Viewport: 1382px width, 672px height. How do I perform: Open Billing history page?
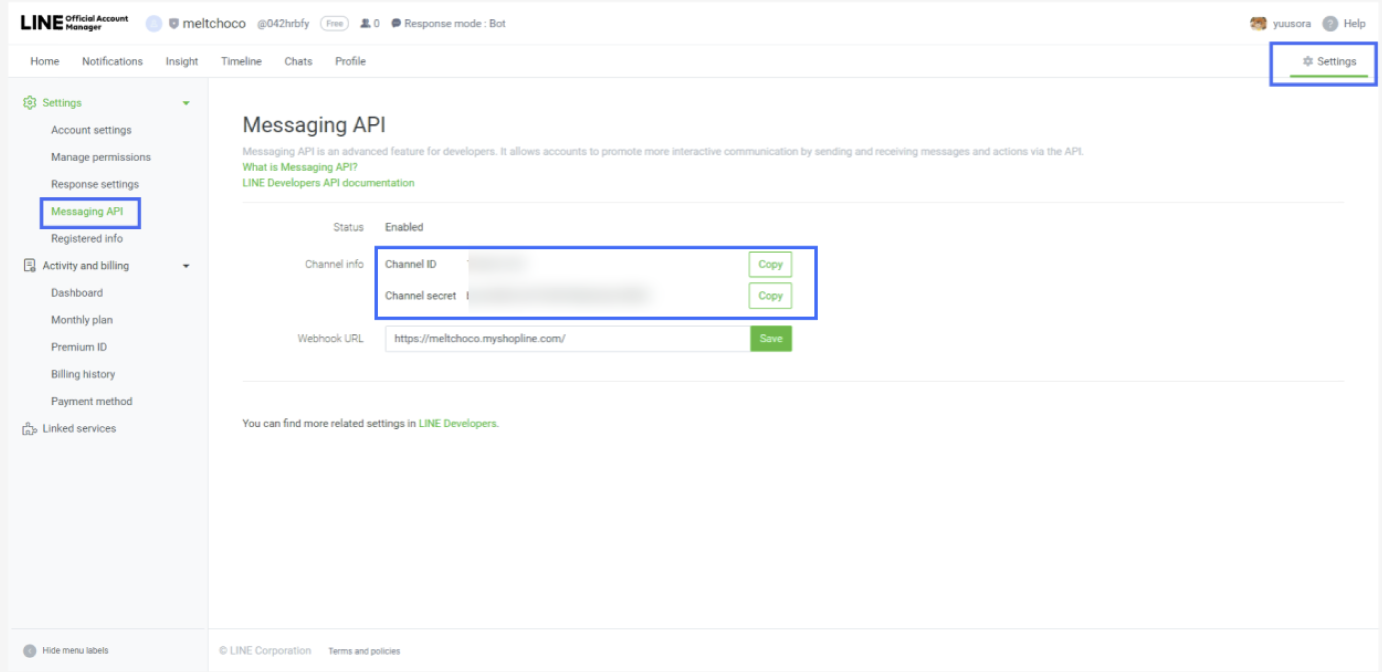point(83,374)
